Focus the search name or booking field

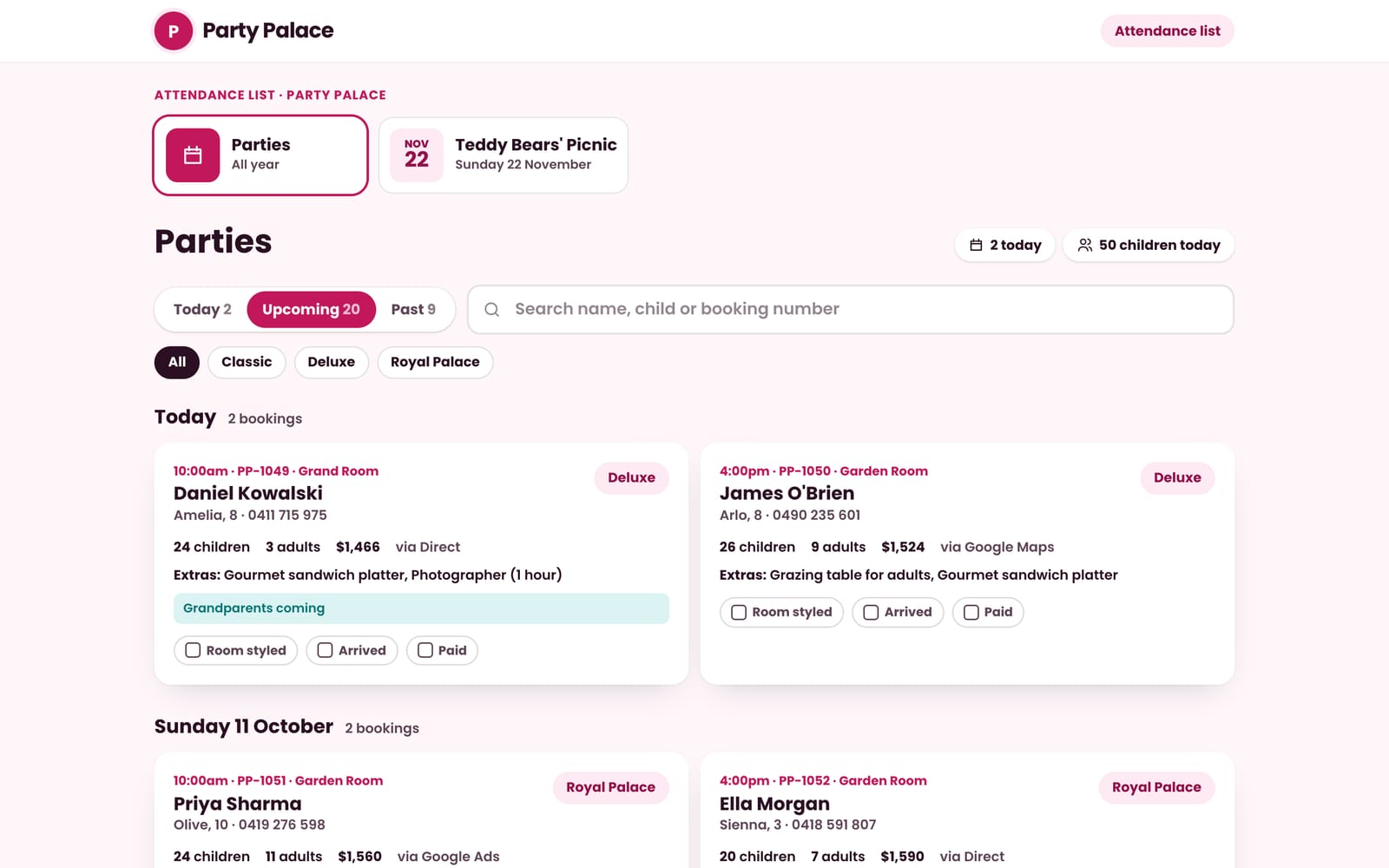[x=851, y=310]
